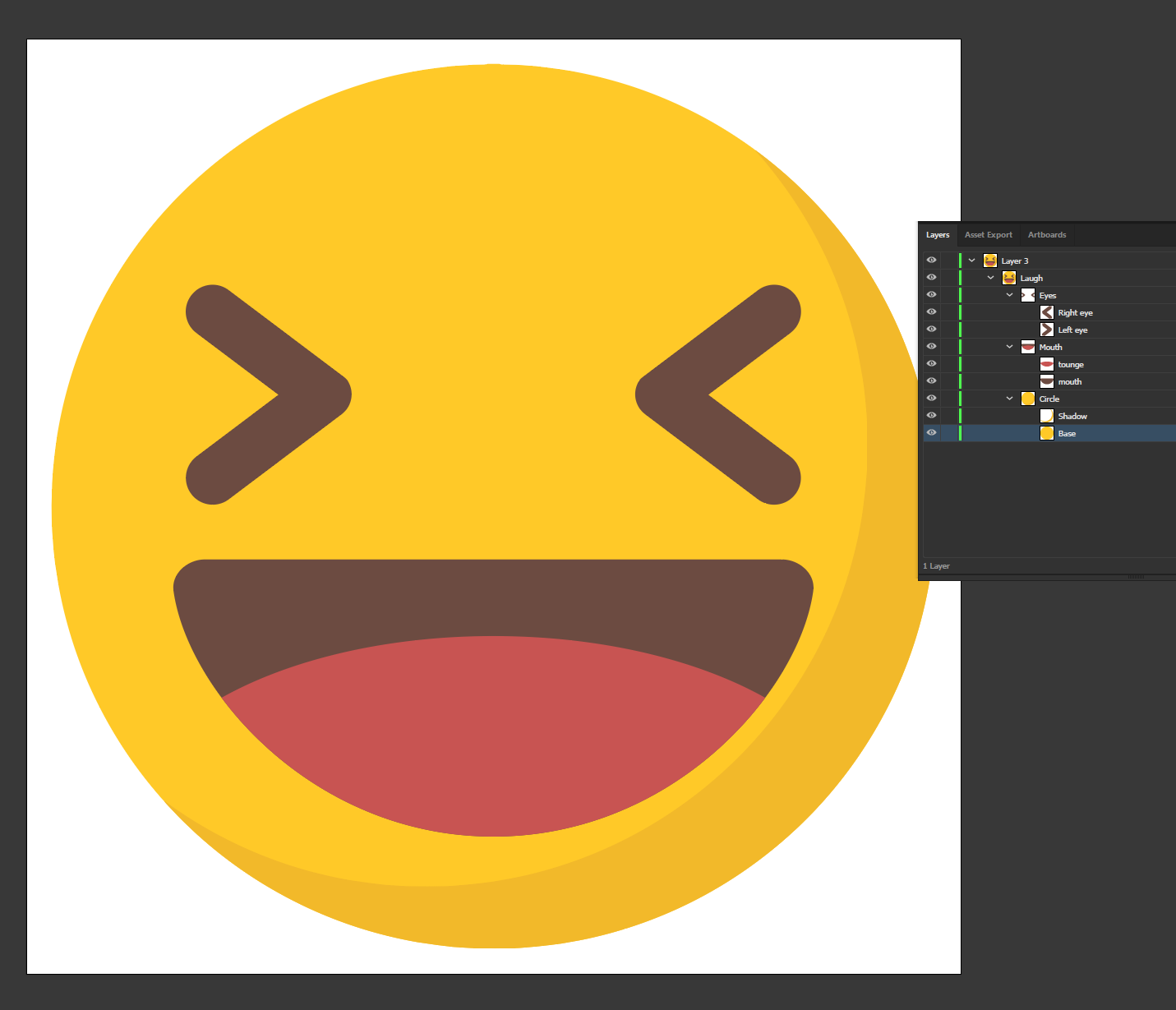Collapse the Laugh group chevron
Screen dimensions: 1176x1010
tap(990, 278)
